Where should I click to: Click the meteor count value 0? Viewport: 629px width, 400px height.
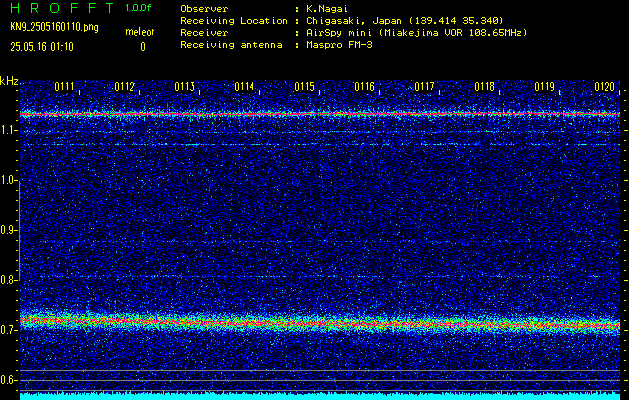pyautogui.click(x=143, y=47)
